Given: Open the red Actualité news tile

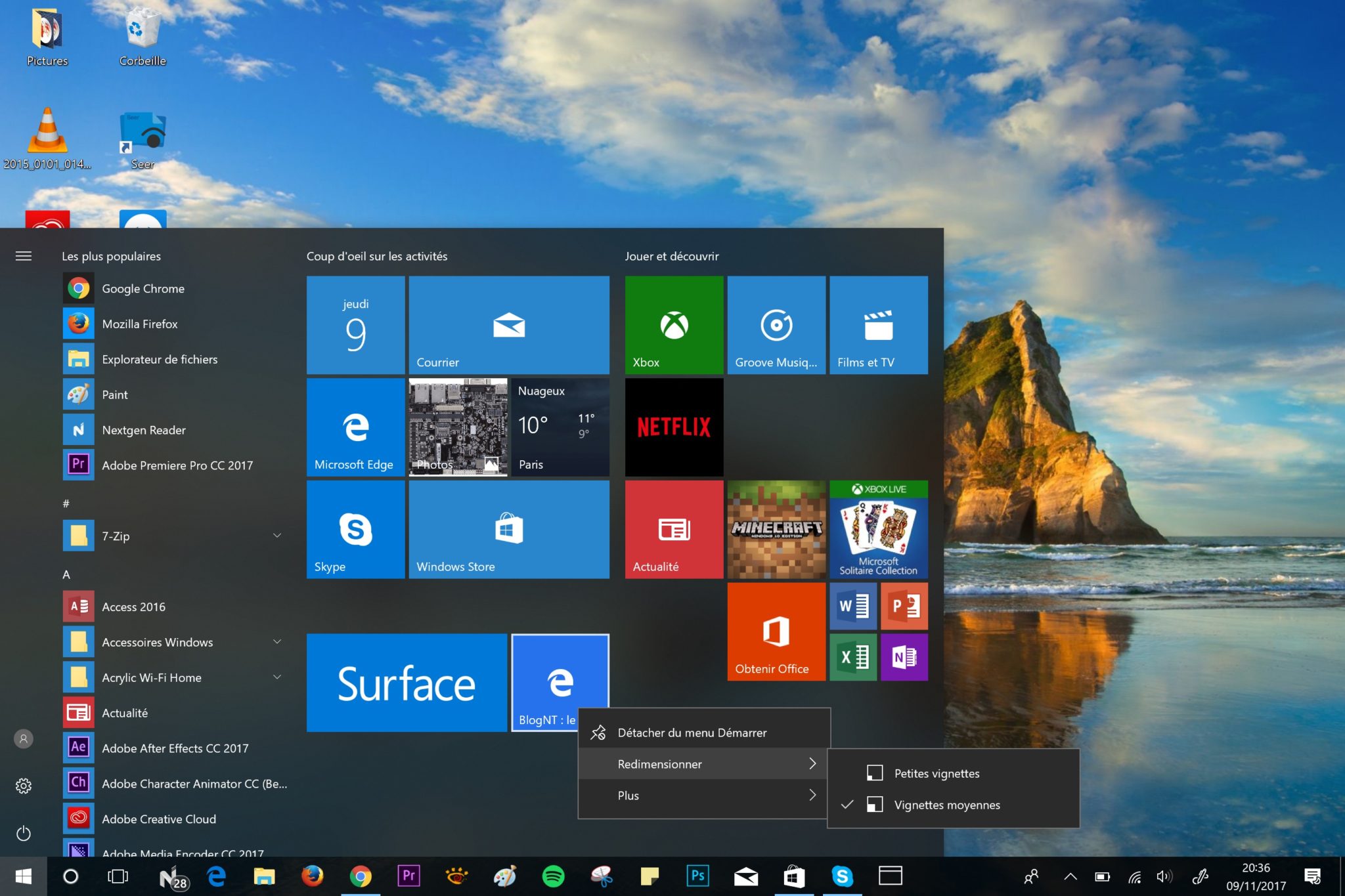Looking at the screenshot, I should point(674,530).
